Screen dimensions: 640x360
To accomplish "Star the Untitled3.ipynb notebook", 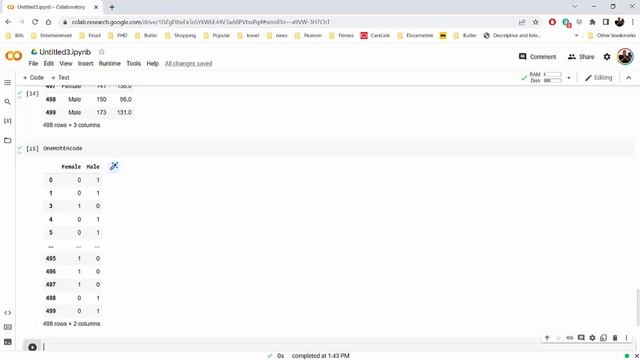I will [102, 52].
